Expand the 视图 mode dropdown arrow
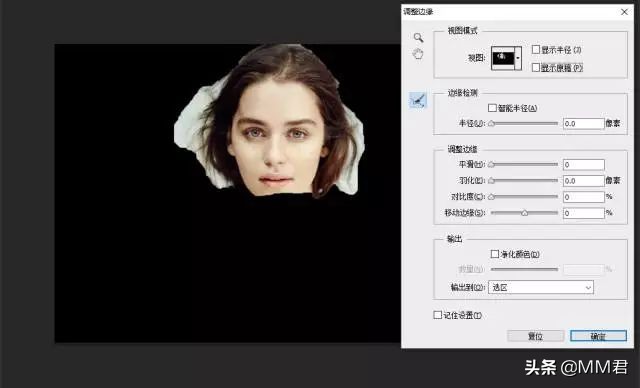The width and height of the screenshot is (640, 388). tap(518, 58)
